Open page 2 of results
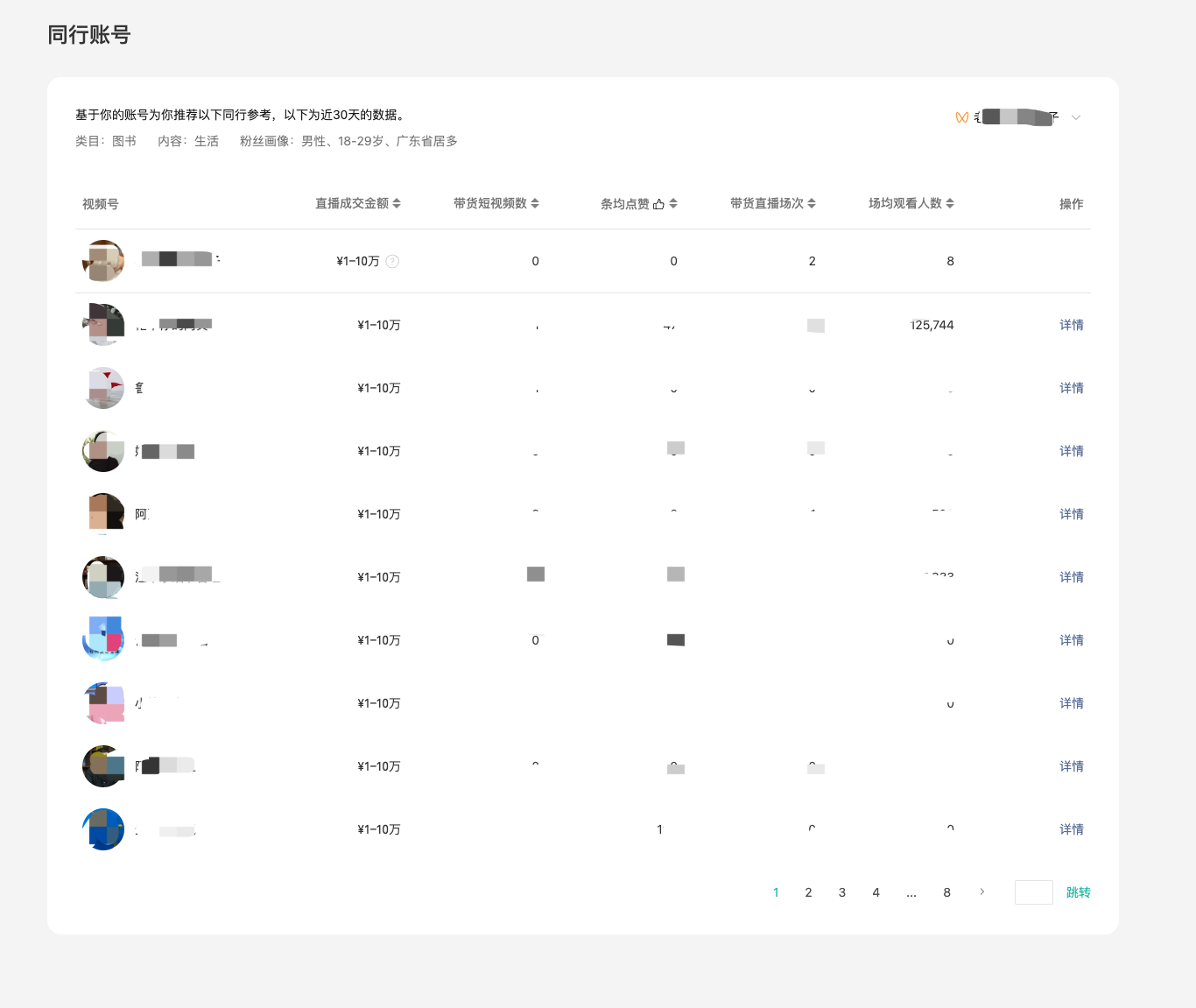This screenshot has width=1196, height=1008. (x=808, y=892)
